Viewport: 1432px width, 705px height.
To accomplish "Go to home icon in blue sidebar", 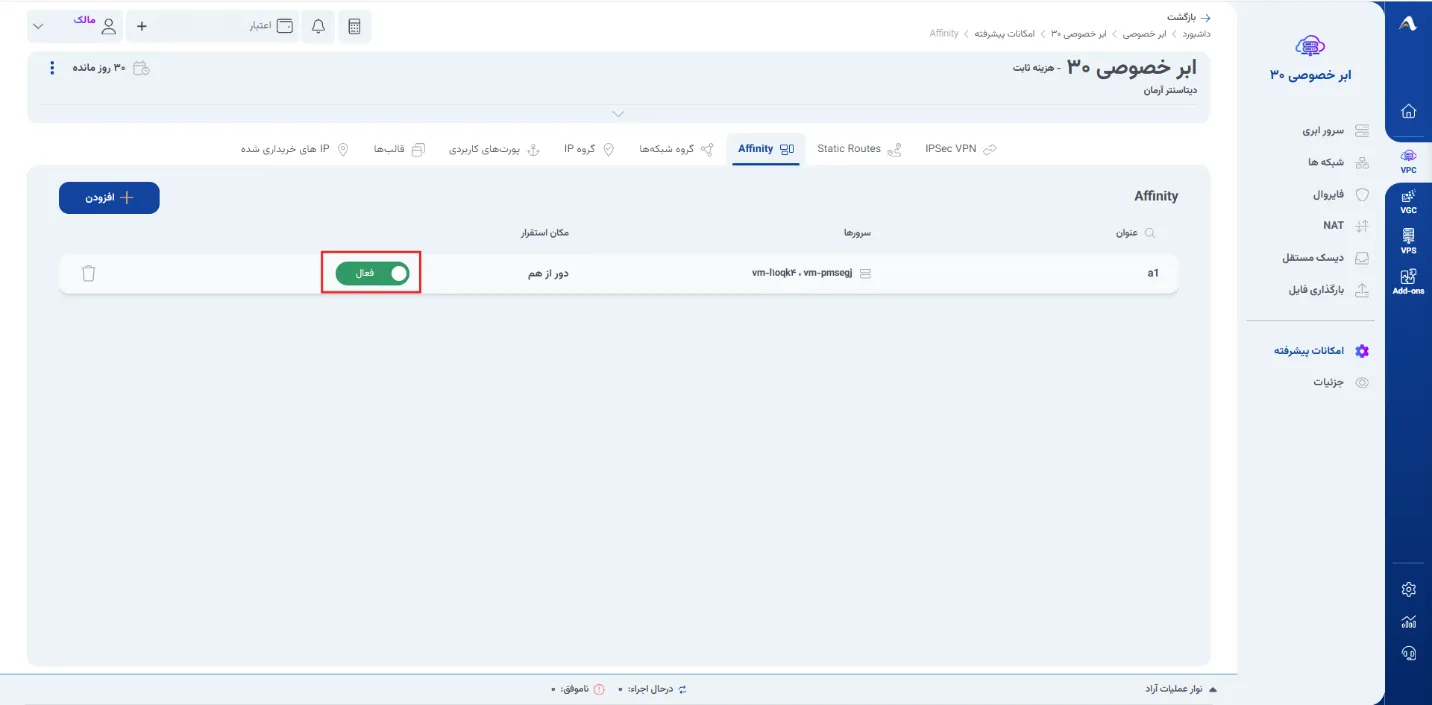I will 1409,111.
